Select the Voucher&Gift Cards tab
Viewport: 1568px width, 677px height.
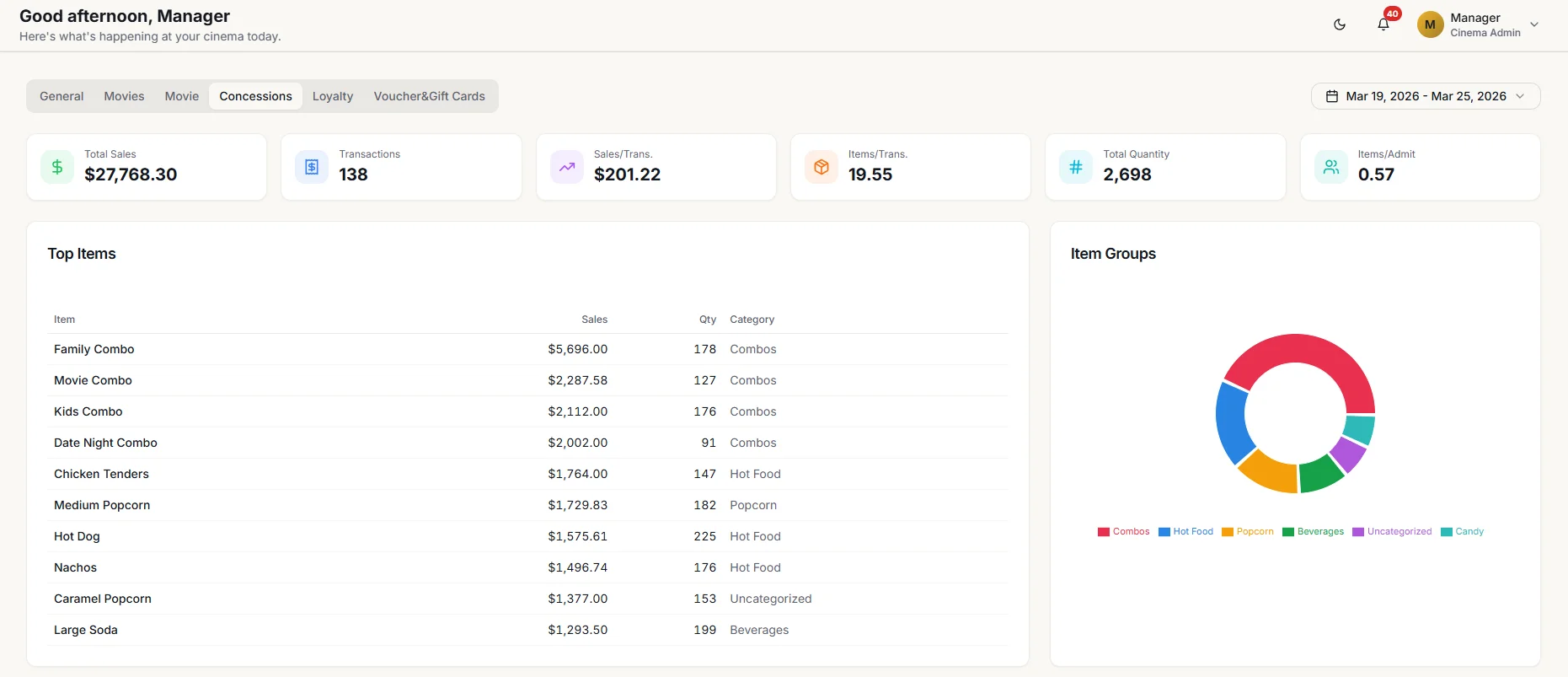click(430, 96)
